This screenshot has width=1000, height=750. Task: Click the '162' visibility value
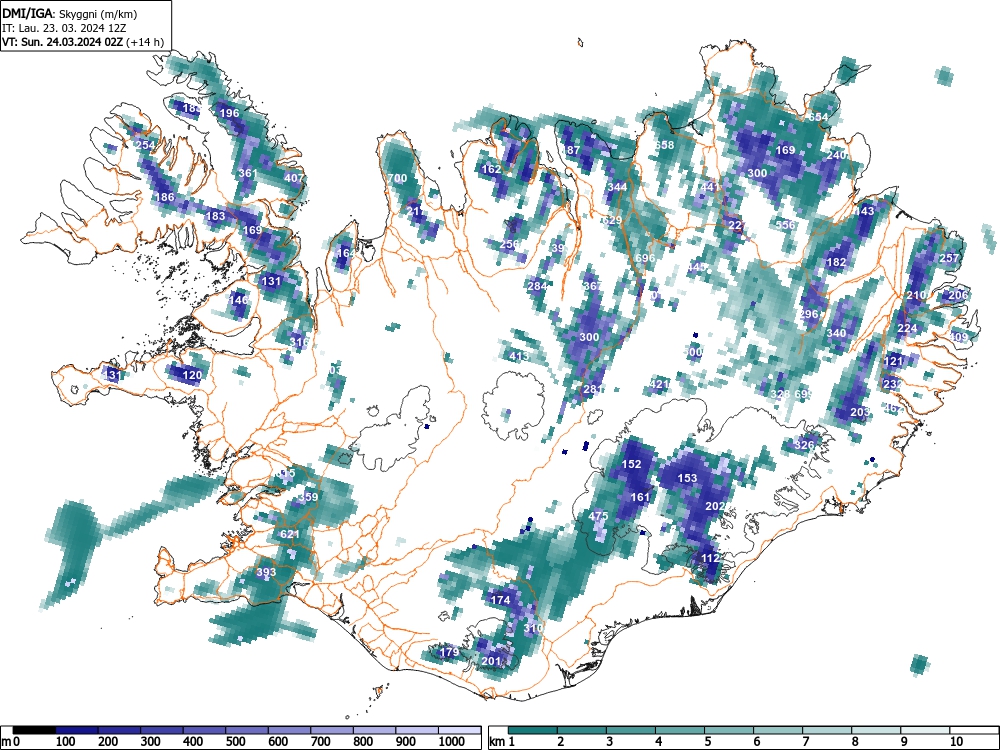tap(491, 169)
